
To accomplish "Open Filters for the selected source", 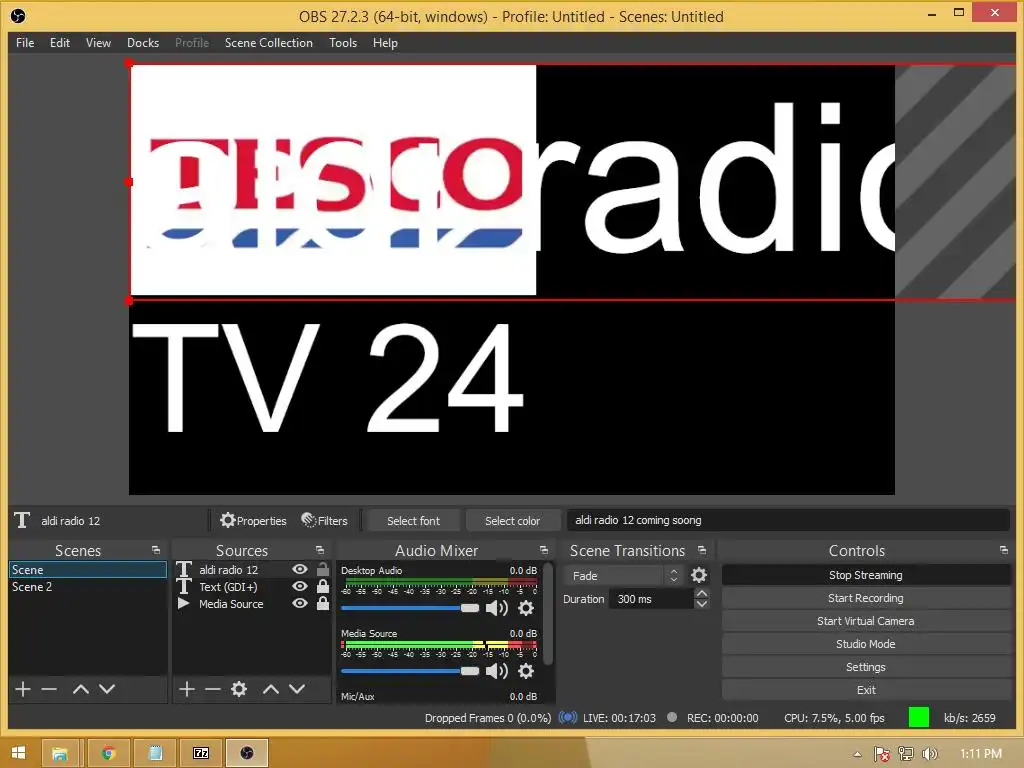I will (x=325, y=520).
